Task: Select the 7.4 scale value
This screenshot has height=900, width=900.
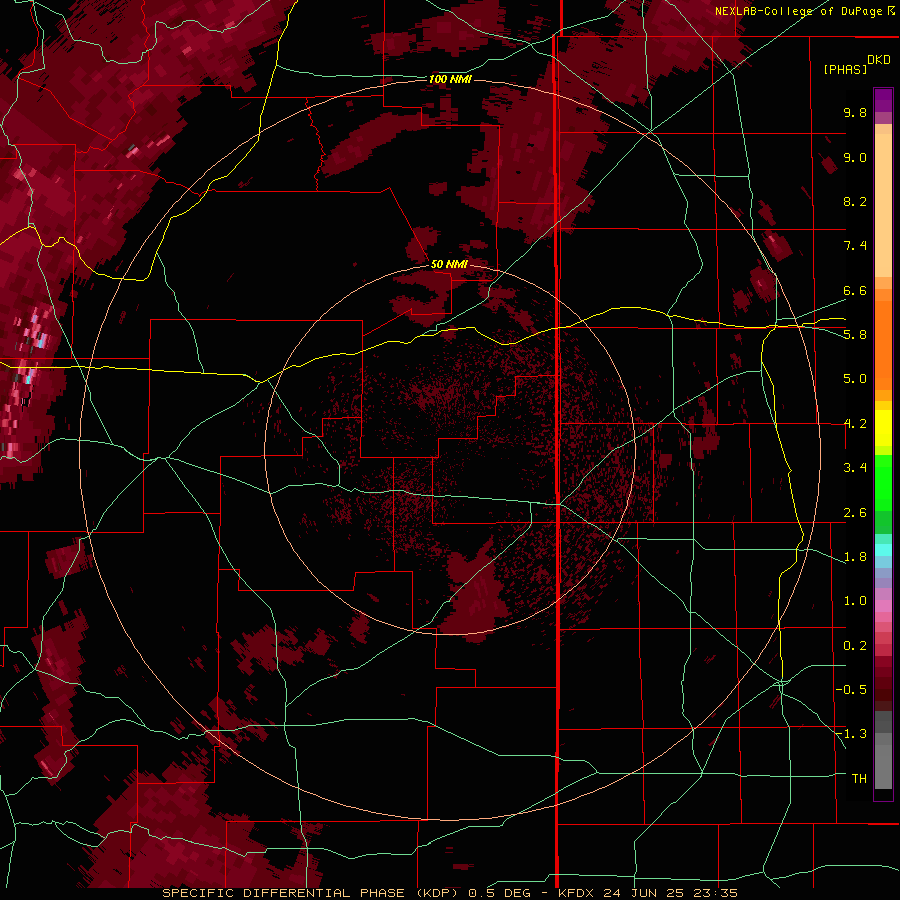Action: pyautogui.click(x=855, y=246)
